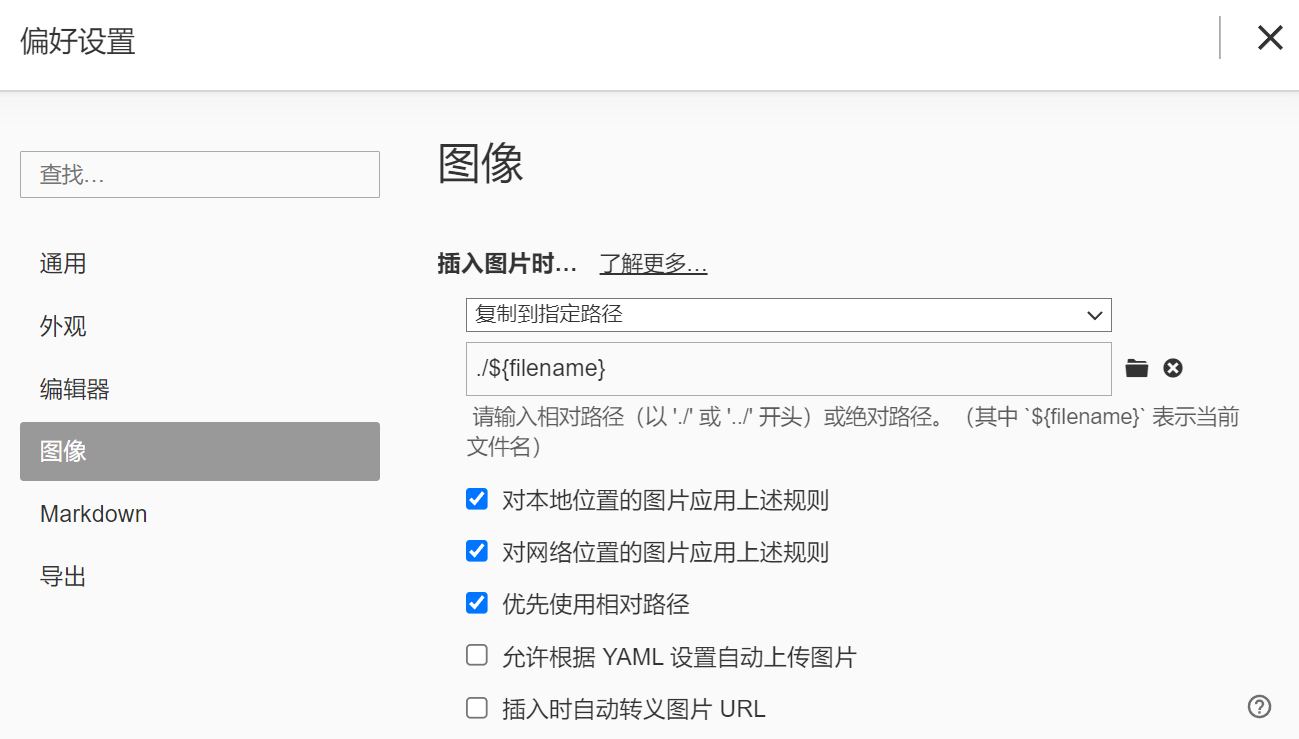The image size is (1299, 739).
Task: Toggle the local images rule checkbox
Action: [477, 499]
